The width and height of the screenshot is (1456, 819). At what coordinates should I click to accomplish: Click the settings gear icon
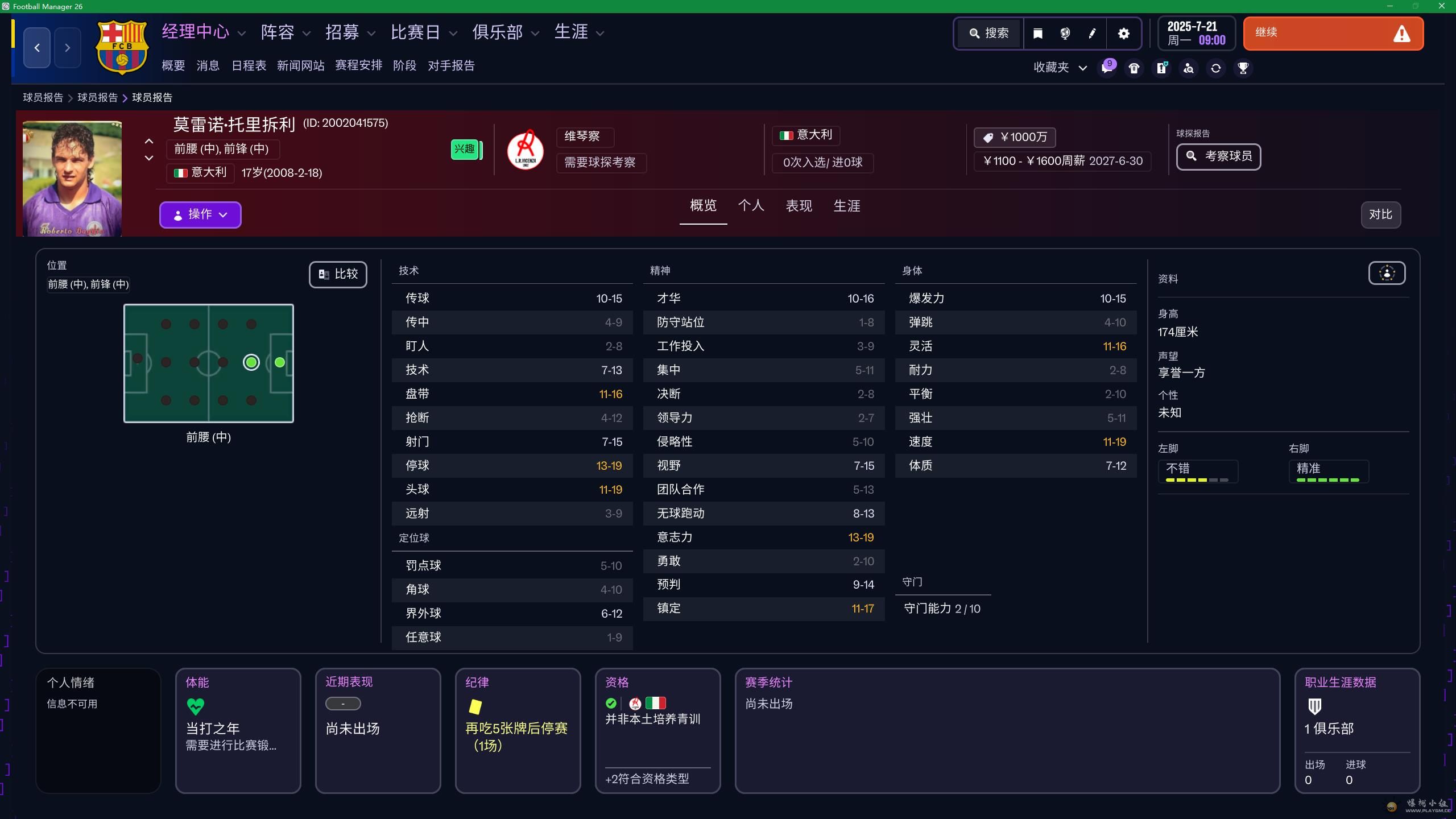(x=1123, y=34)
